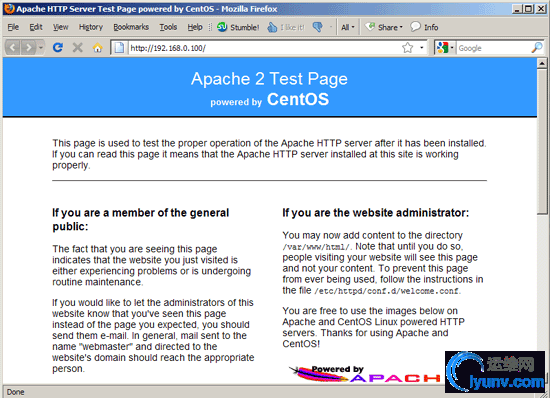
Task: Click the Info speech bubble button
Action: point(424,27)
